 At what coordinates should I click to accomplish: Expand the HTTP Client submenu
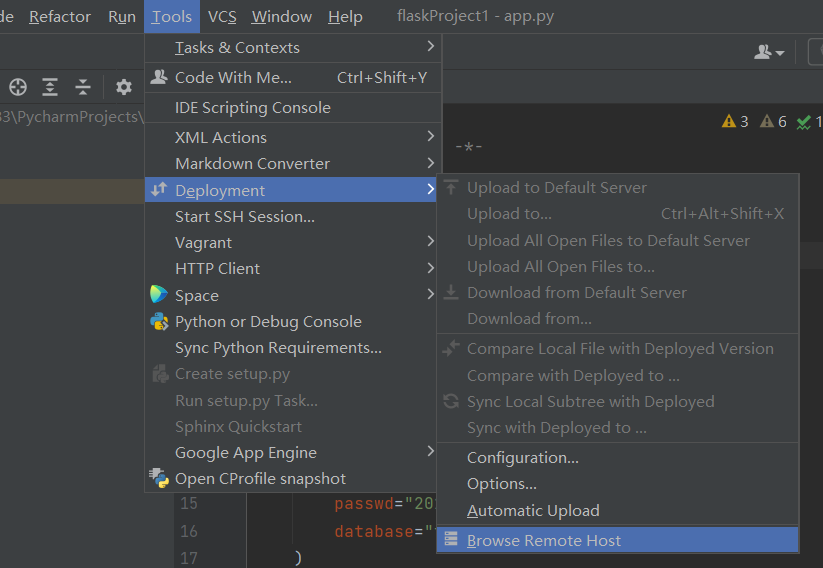click(217, 268)
